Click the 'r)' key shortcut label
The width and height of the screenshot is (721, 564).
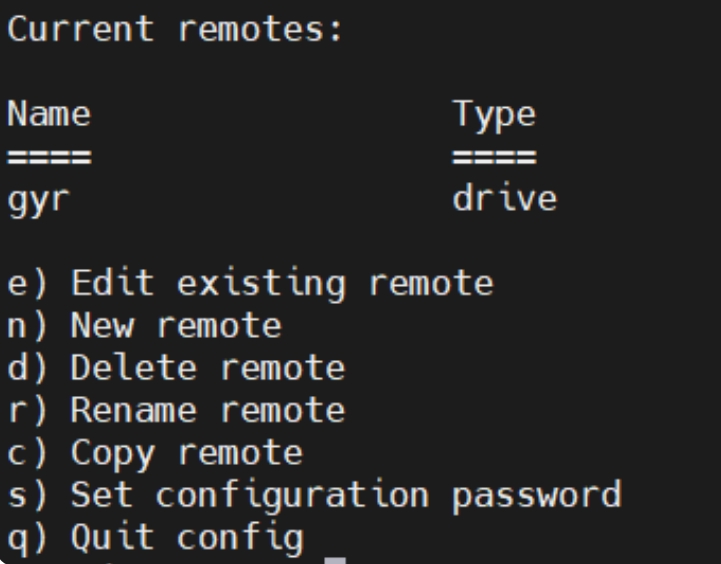click(x=27, y=410)
